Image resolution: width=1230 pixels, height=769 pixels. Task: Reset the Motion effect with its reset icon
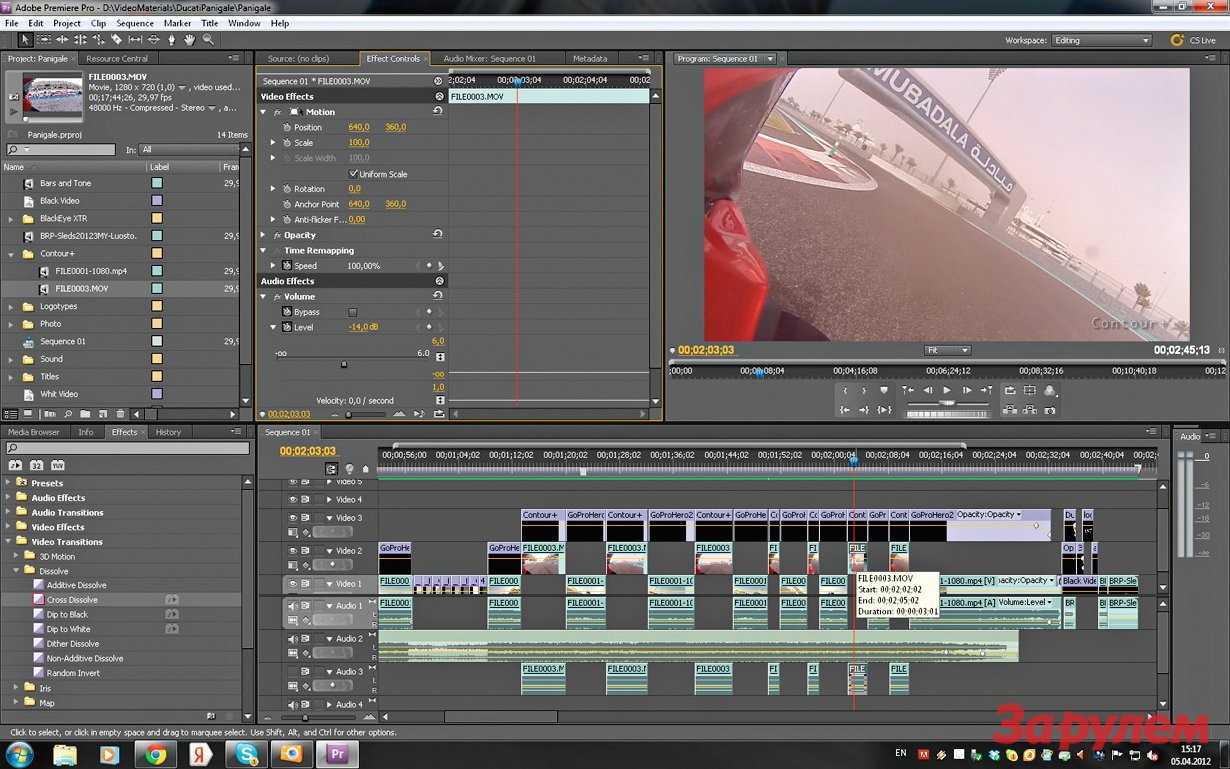coord(438,111)
